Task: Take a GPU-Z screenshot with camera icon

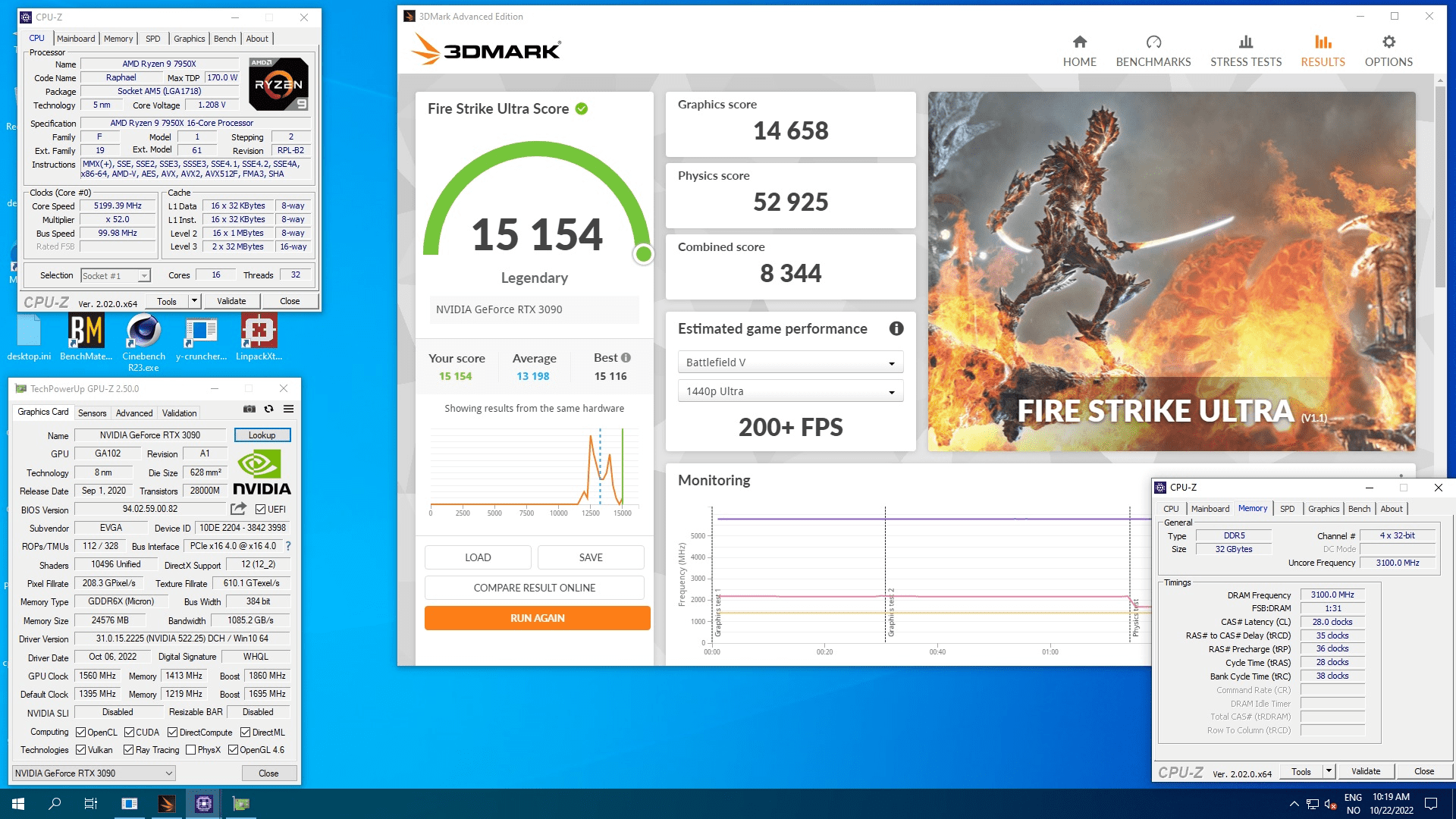Action: tap(249, 409)
